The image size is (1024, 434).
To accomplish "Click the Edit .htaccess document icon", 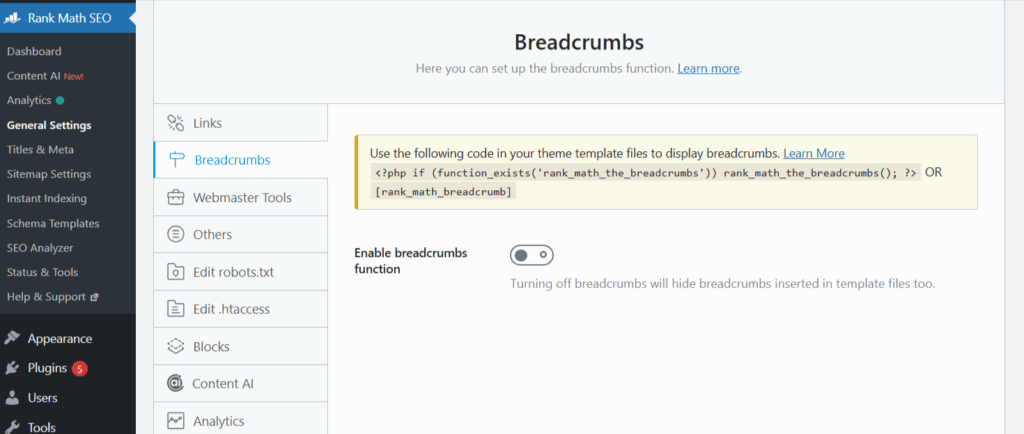I will click(x=176, y=309).
